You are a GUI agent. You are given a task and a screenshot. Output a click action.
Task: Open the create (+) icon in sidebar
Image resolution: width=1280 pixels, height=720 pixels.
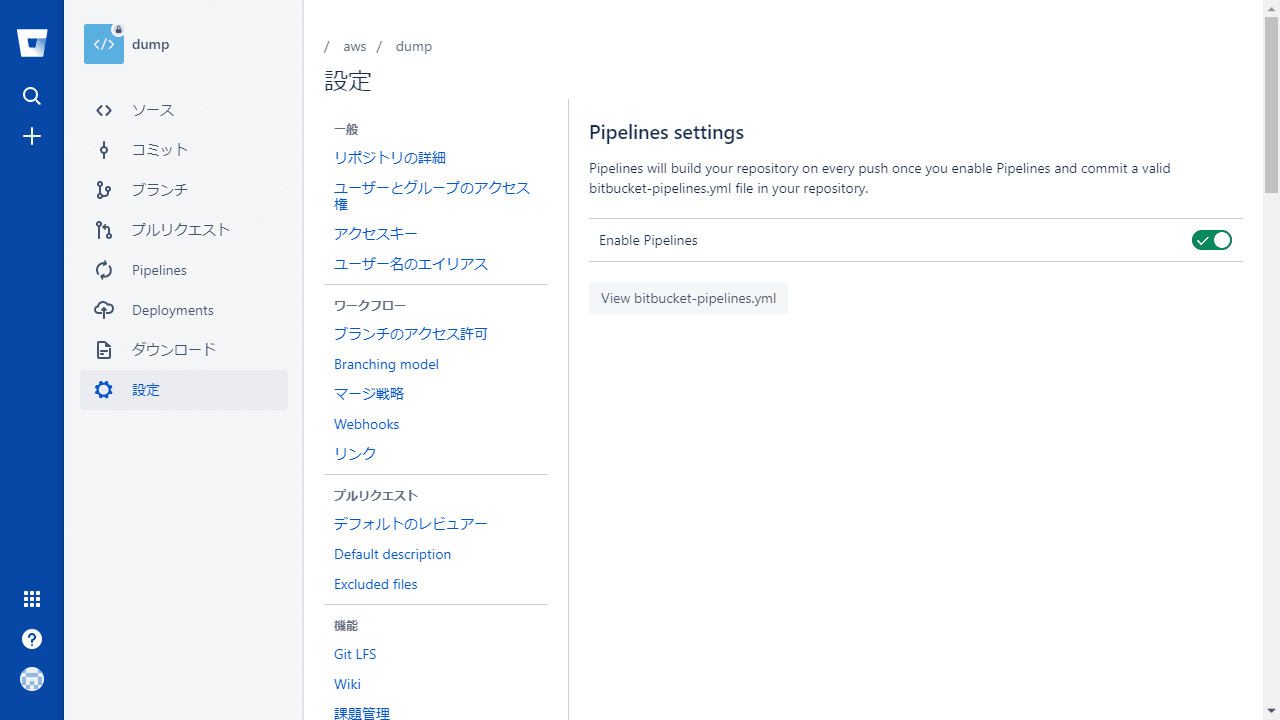click(x=32, y=136)
